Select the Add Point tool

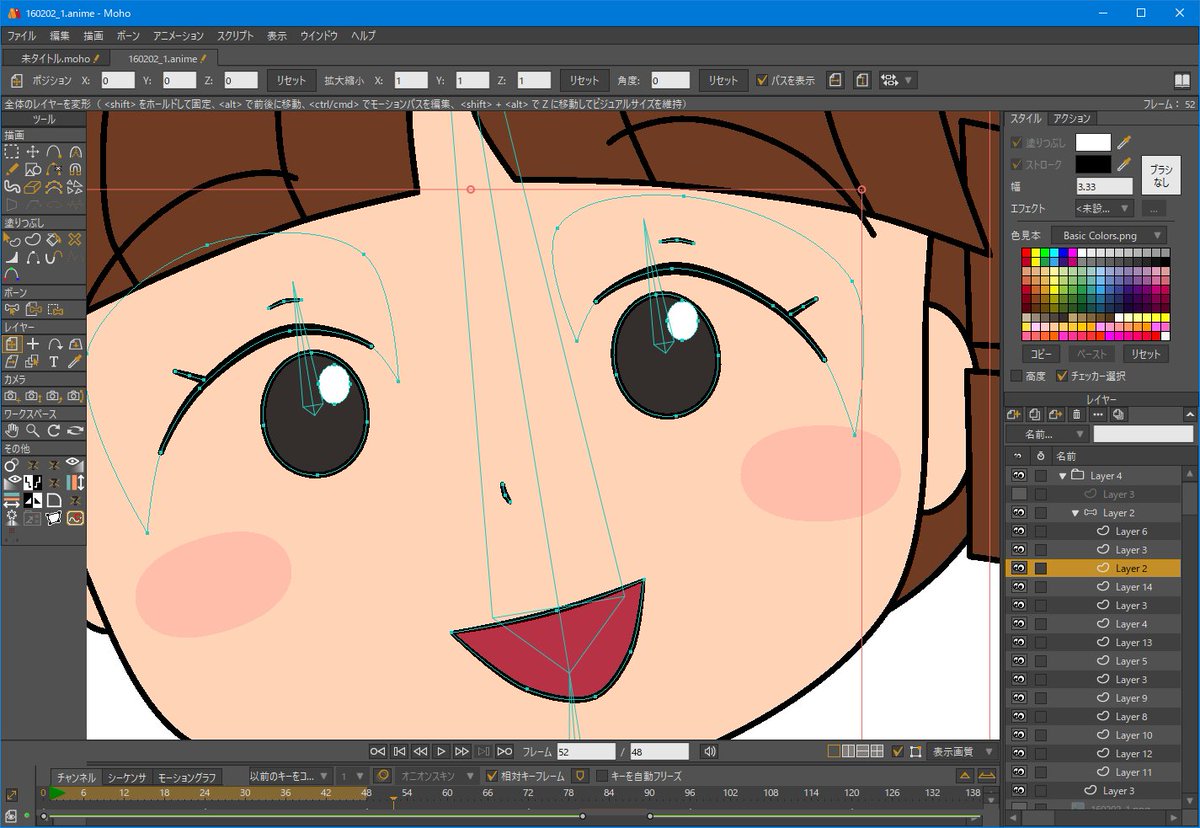tap(54, 151)
